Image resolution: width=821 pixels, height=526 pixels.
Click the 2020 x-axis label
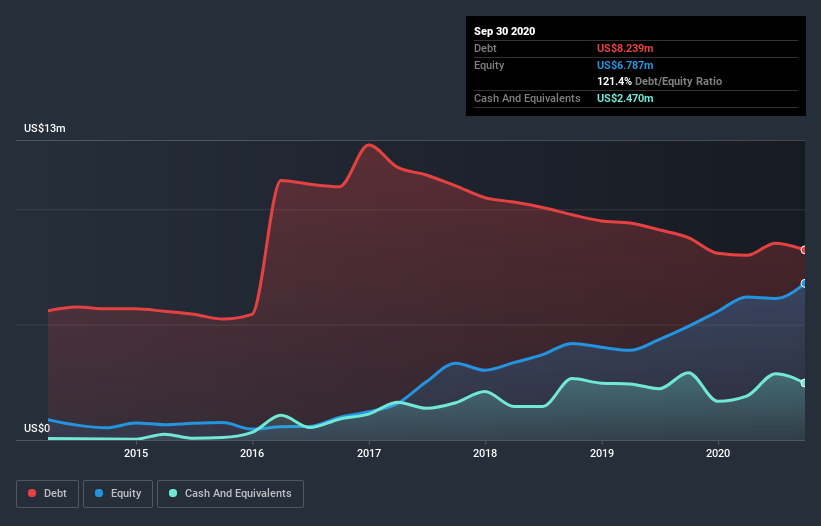[x=718, y=453]
